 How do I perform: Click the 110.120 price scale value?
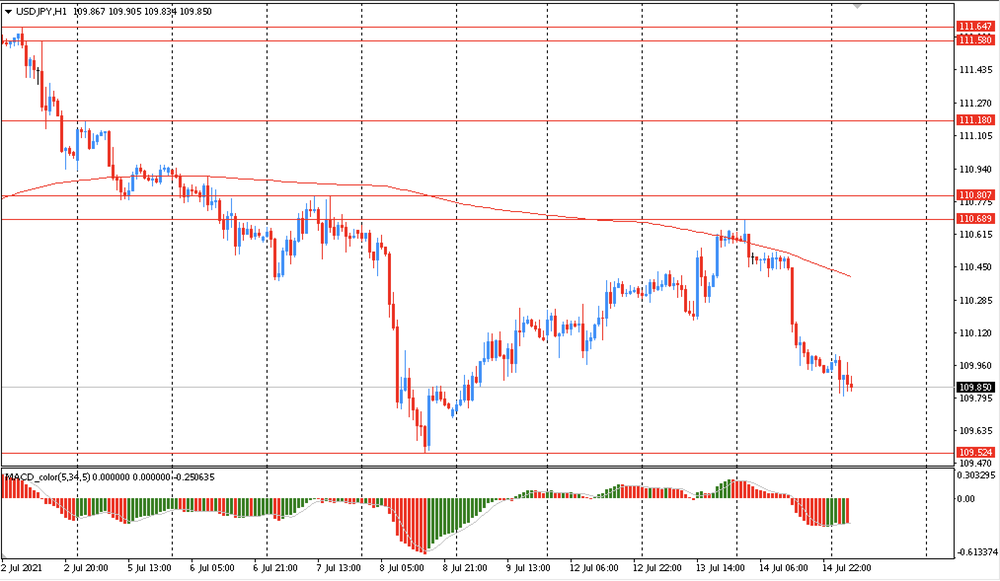[976, 333]
